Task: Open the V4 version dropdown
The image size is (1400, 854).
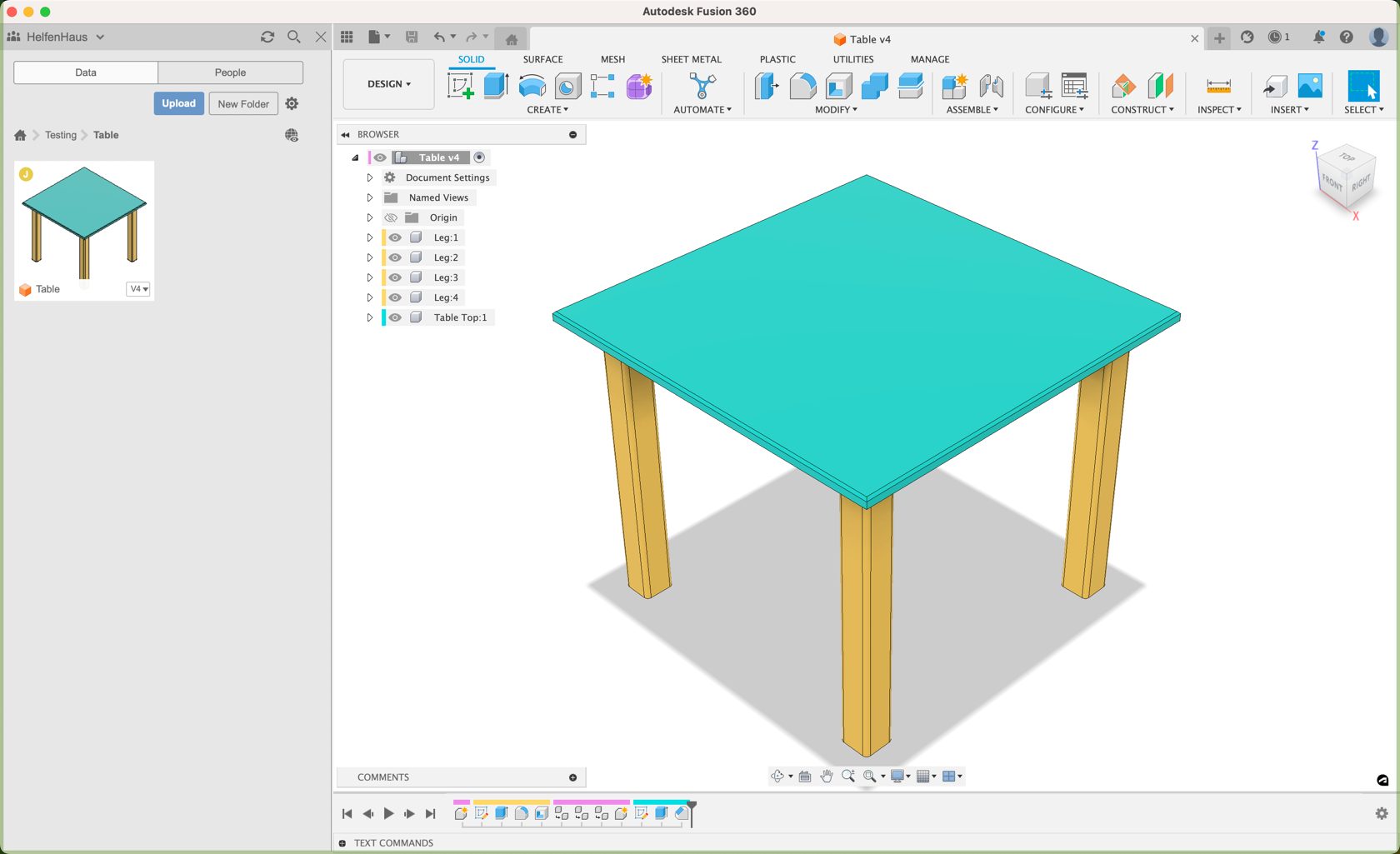Action: coord(138,289)
